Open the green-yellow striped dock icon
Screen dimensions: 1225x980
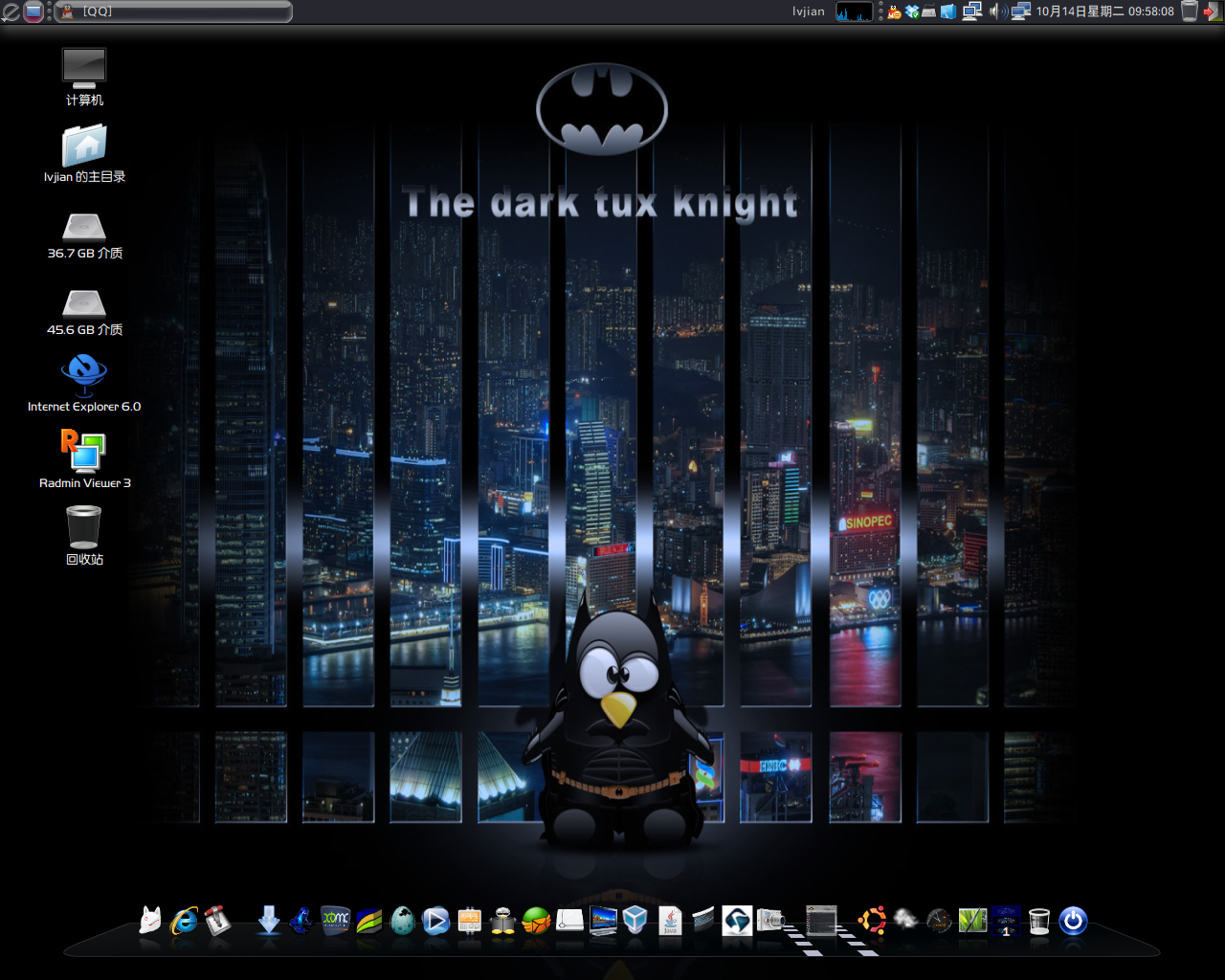369,921
